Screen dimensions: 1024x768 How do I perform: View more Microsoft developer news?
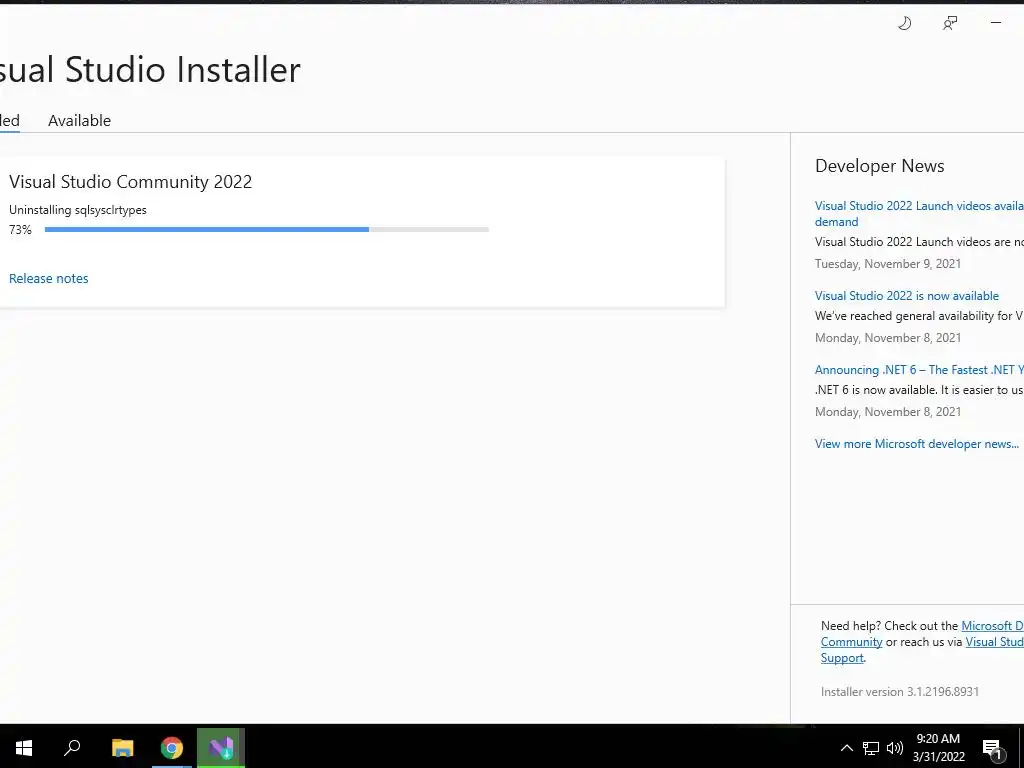point(917,443)
